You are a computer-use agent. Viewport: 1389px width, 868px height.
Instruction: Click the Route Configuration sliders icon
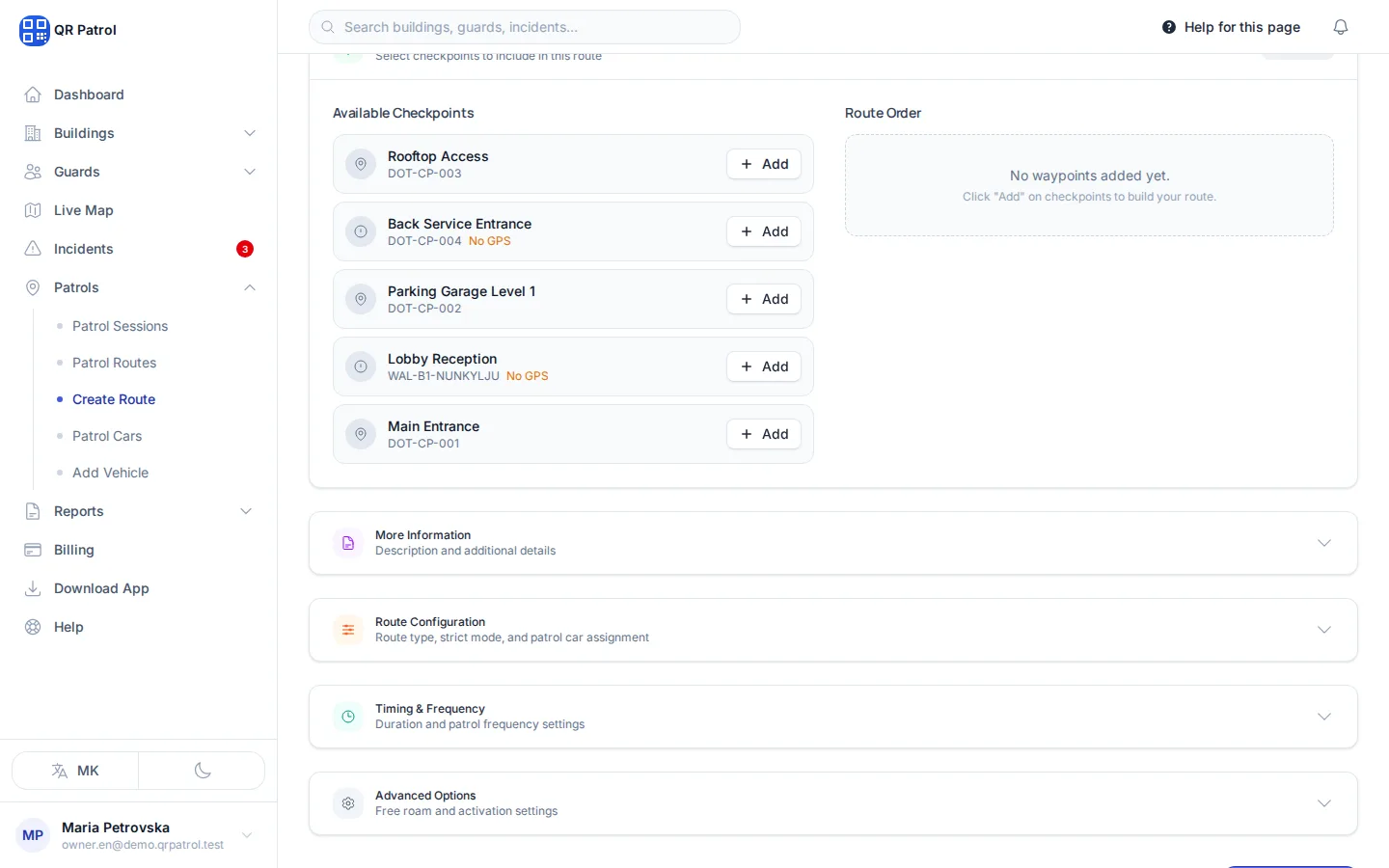(348, 630)
